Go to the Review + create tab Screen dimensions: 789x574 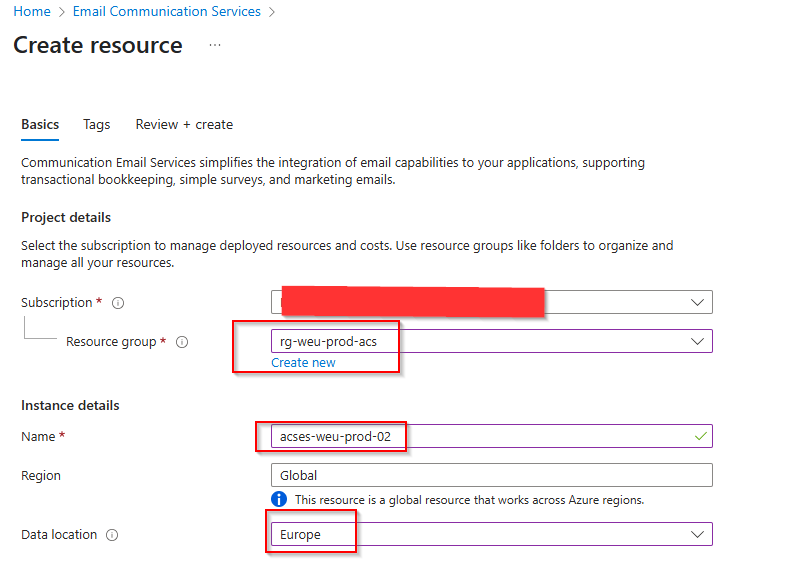coord(184,125)
